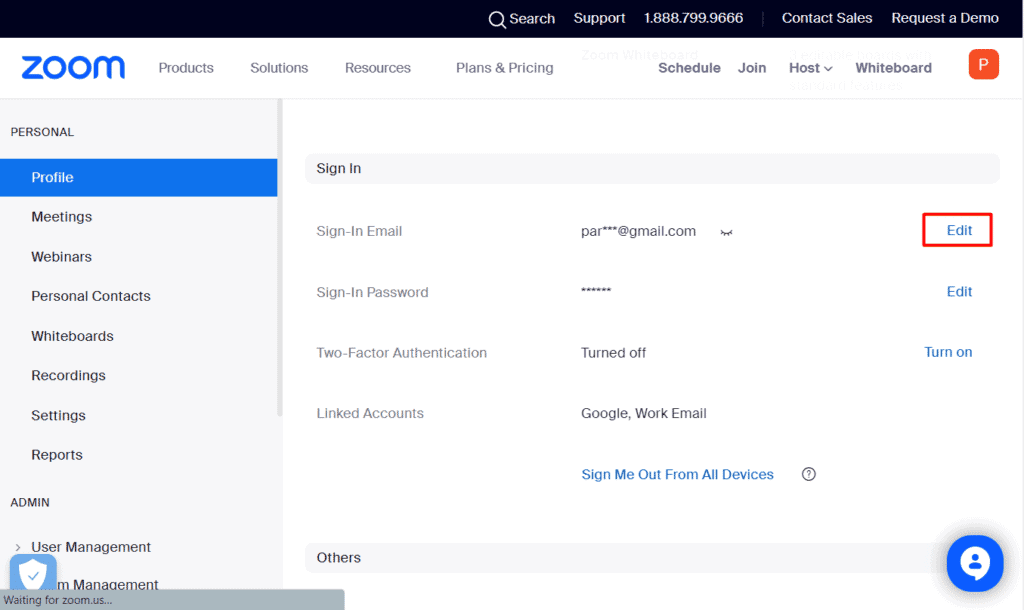Image resolution: width=1024 pixels, height=610 pixels.
Task: Expand the User Management section
Action: pos(91,547)
